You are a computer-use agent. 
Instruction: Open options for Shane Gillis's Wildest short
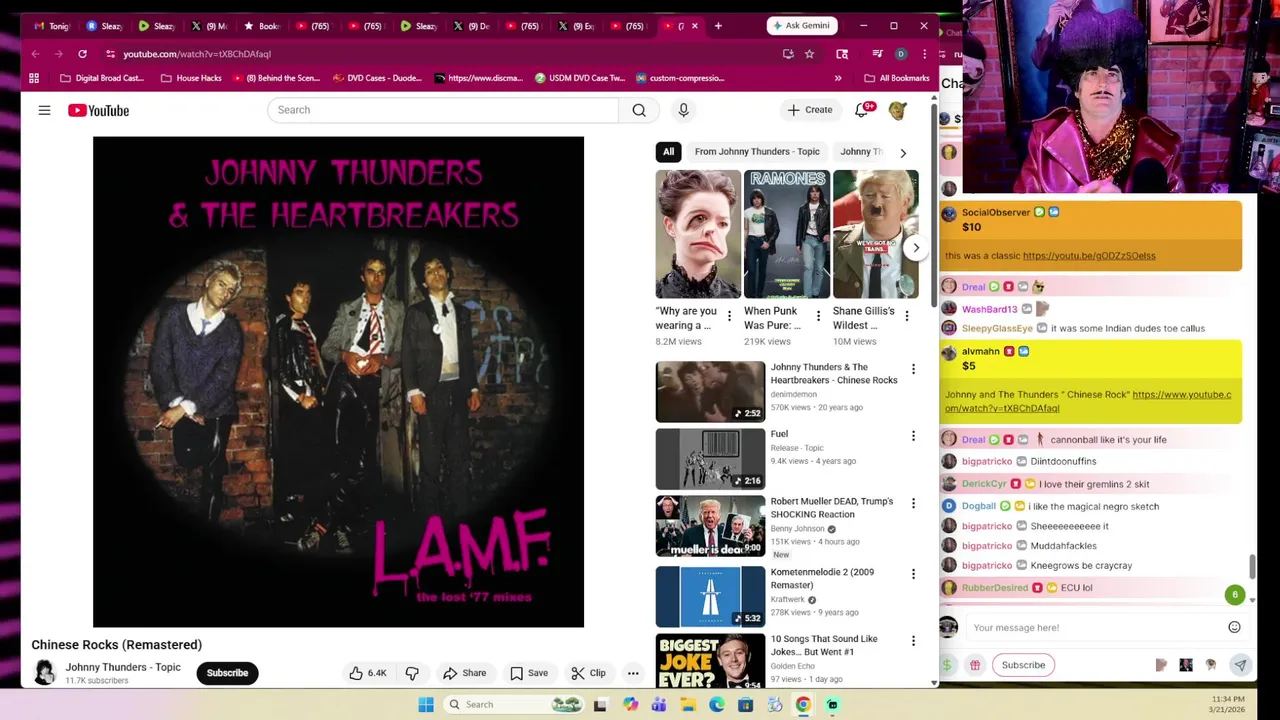[x=907, y=317]
